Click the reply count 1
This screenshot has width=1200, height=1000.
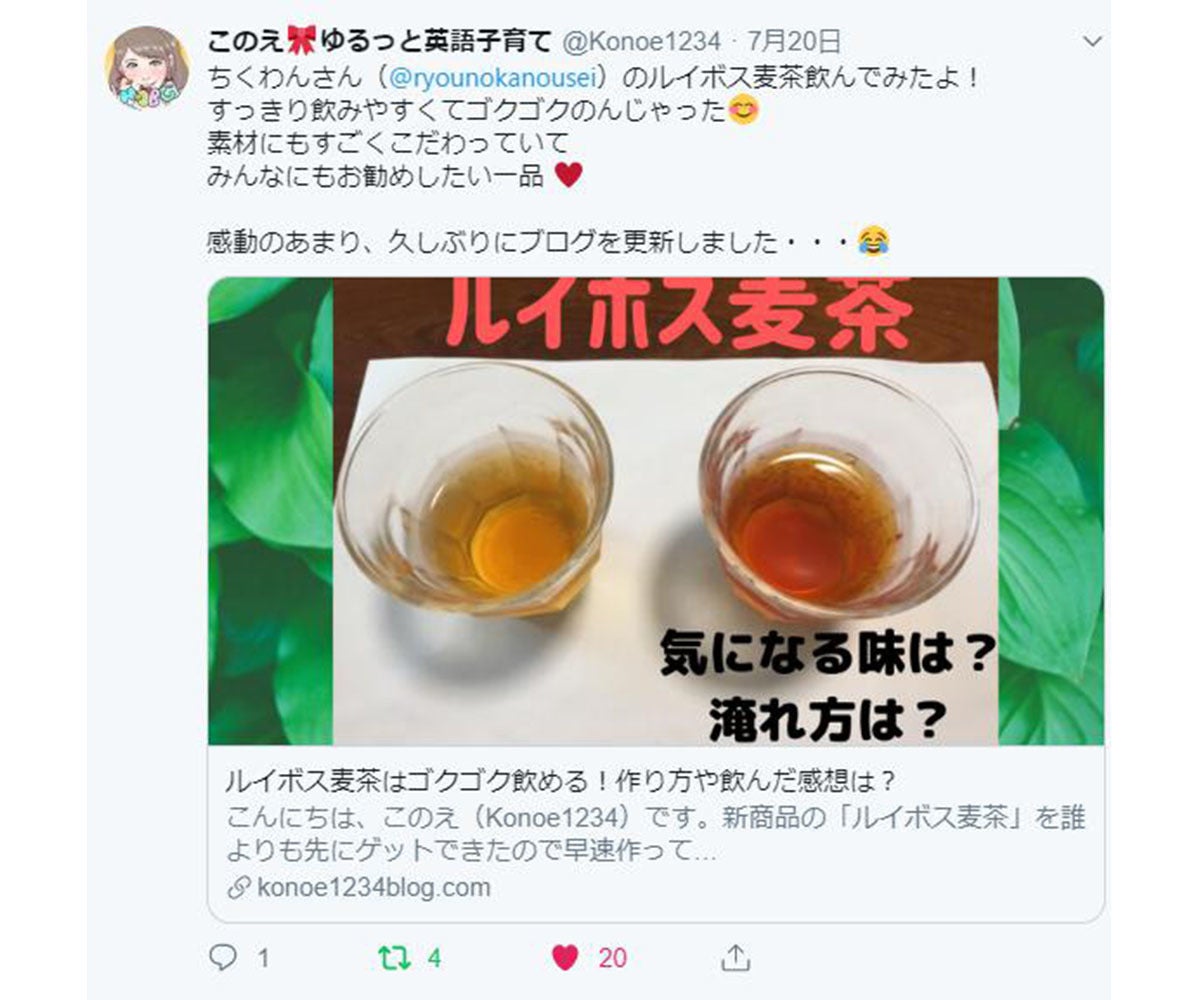coord(263,958)
